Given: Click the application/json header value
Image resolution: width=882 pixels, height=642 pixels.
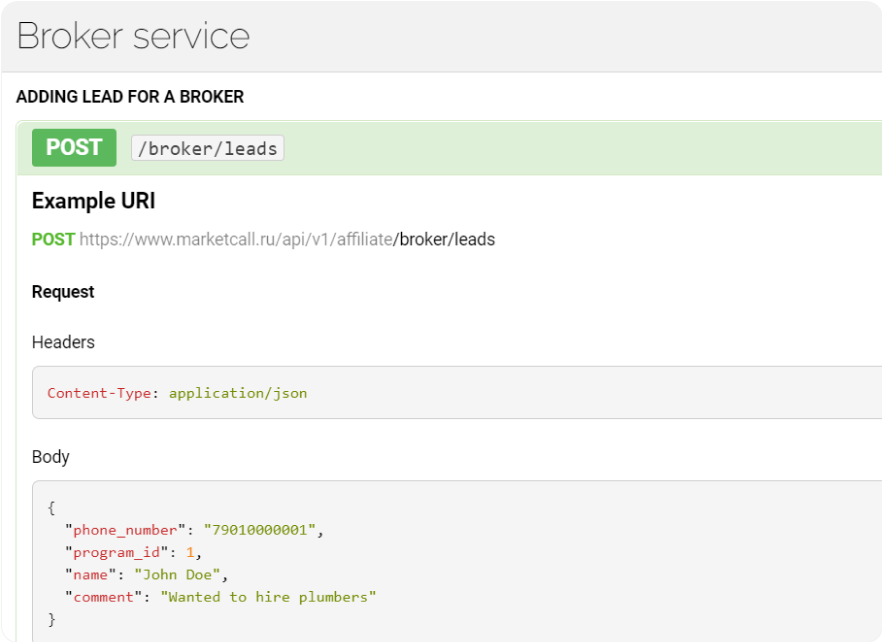Looking at the screenshot, I should [238, 393].
